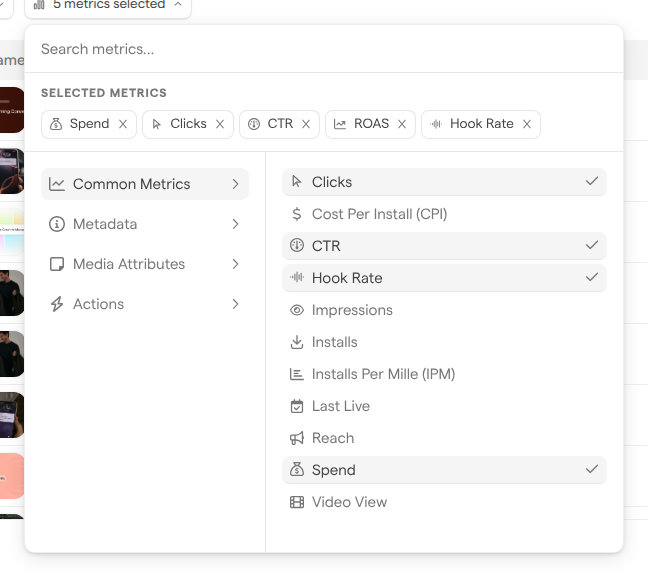Click the checkmark on the CTR row
This screenshot has height=576, width=648.
[x=592, y=245]
